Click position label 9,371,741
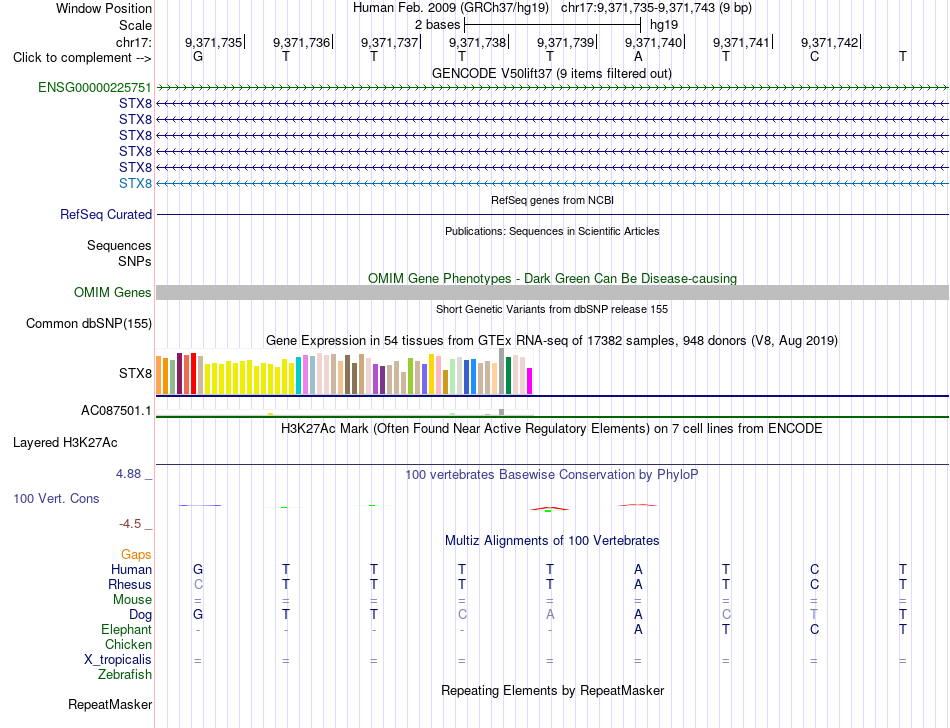950x728 pixels. (741, 42)
